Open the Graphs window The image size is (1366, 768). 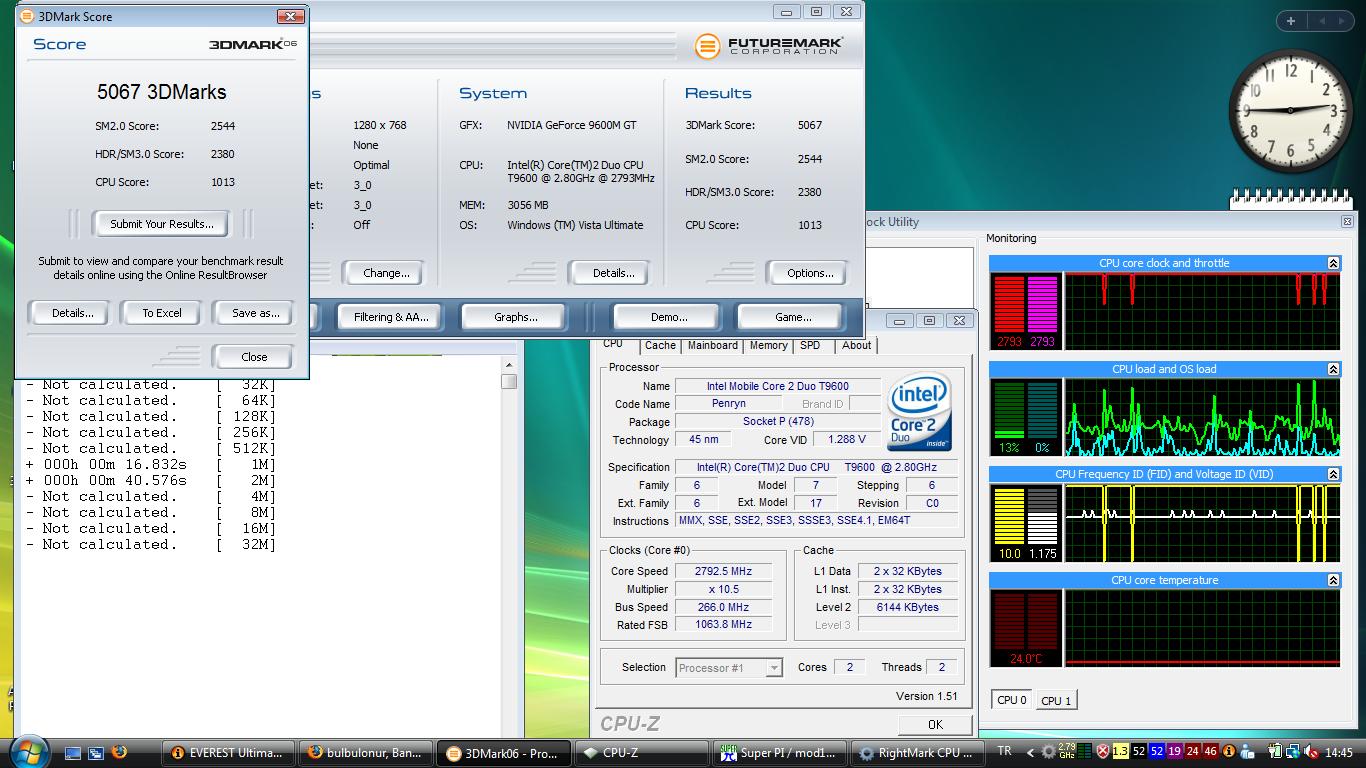coord(516,317)
